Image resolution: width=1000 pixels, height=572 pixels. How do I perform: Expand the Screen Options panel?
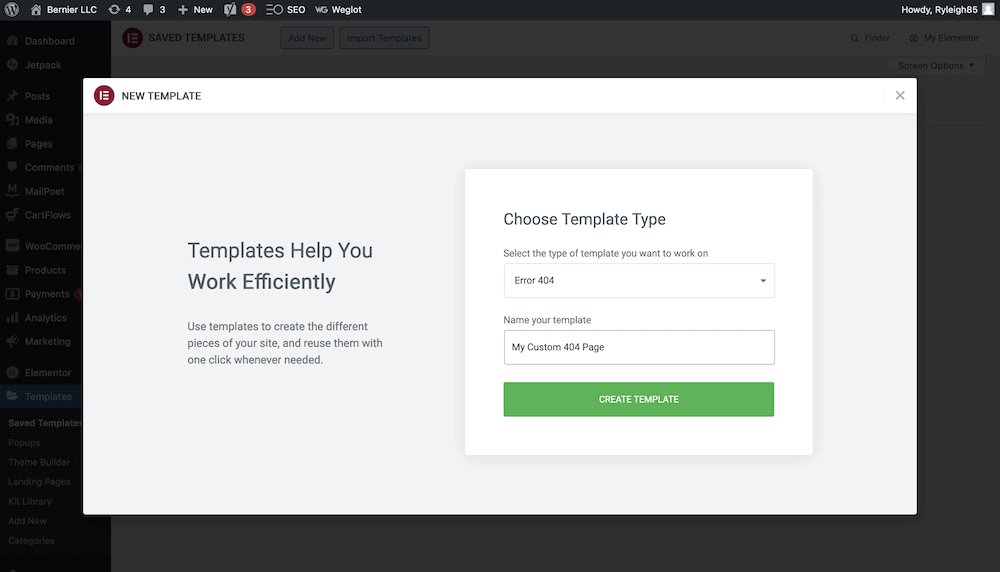(937, 66)
